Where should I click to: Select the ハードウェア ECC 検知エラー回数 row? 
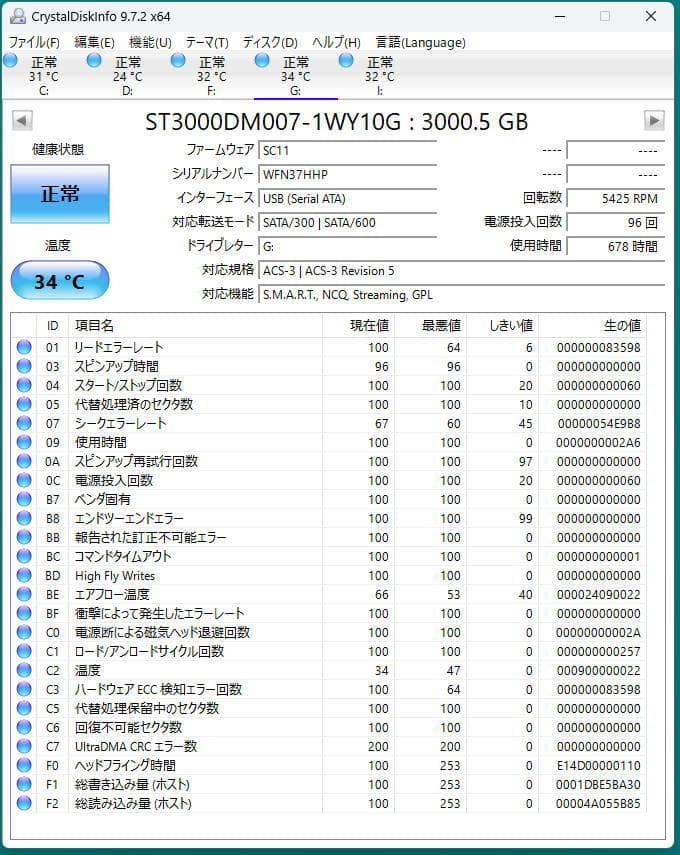point(329,689)
